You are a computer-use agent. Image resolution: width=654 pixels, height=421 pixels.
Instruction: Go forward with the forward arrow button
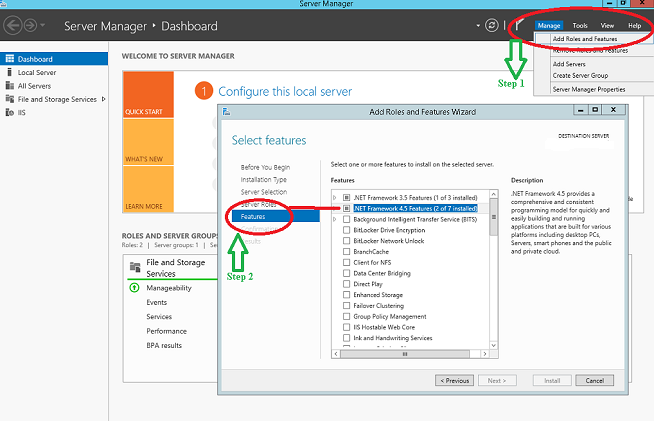30,26
